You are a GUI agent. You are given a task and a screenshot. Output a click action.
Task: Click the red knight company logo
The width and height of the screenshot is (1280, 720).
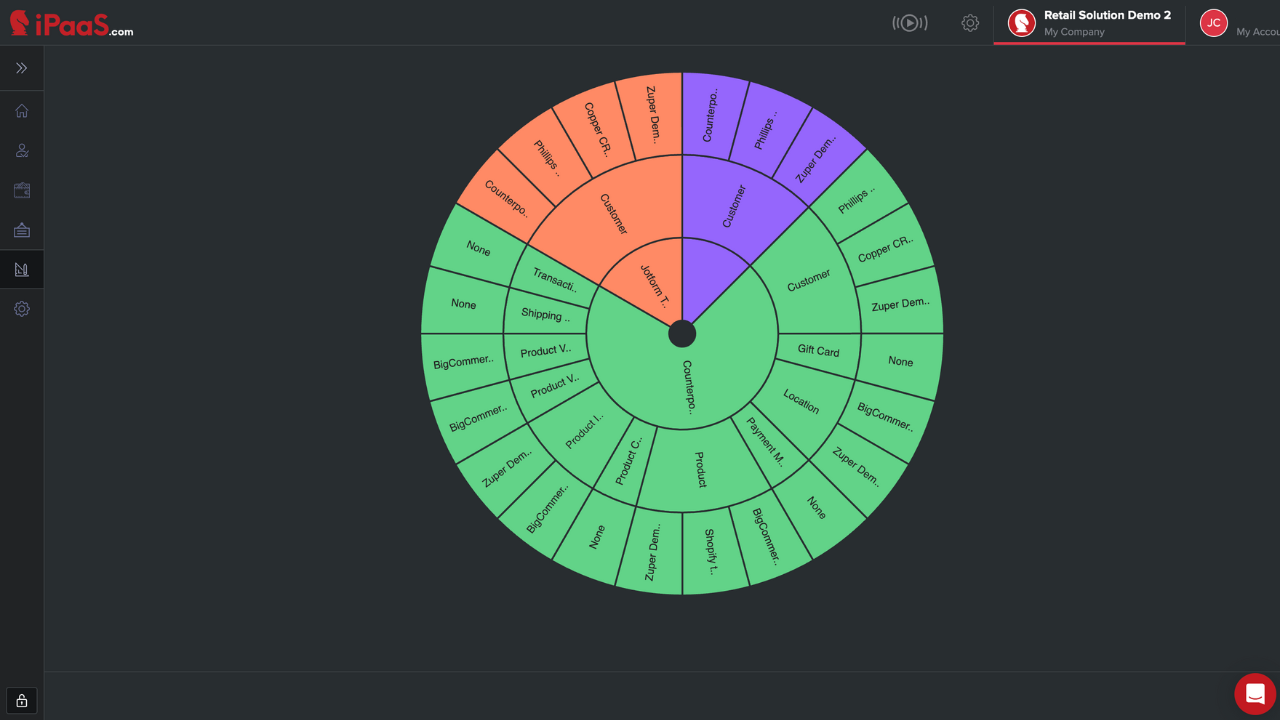point(1021,23)
